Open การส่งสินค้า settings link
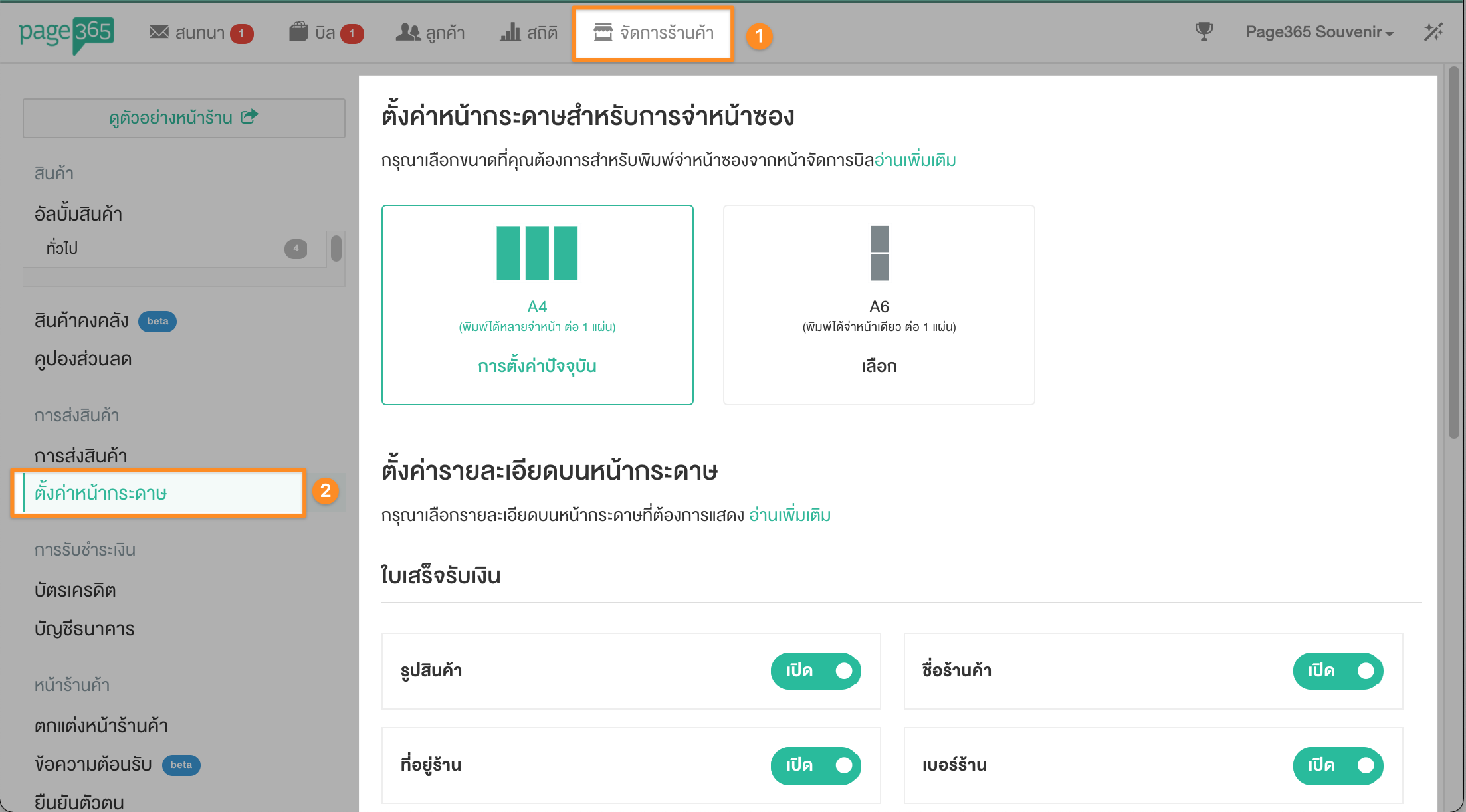The image size is (1466, 812). point(80,456)
